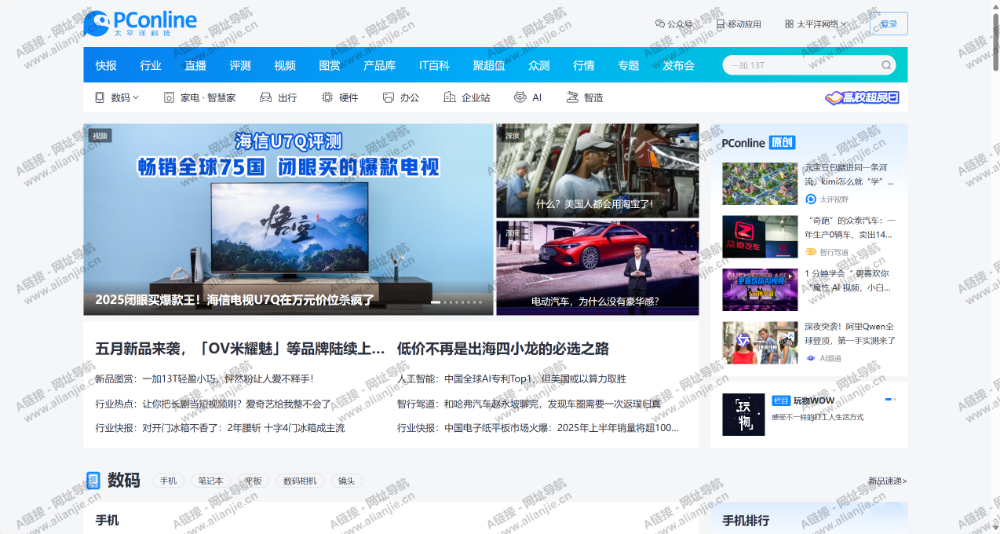This screenshot has height=534, width=1000.
Task: Click the PConline logo
Action: coord(140,24)
